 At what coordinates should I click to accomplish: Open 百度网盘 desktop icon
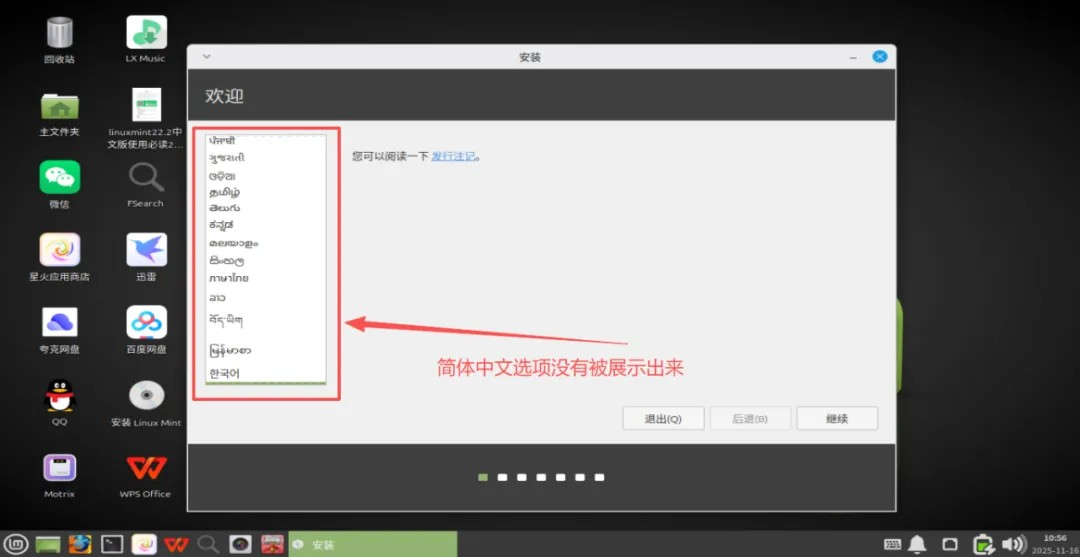[146, 322]
